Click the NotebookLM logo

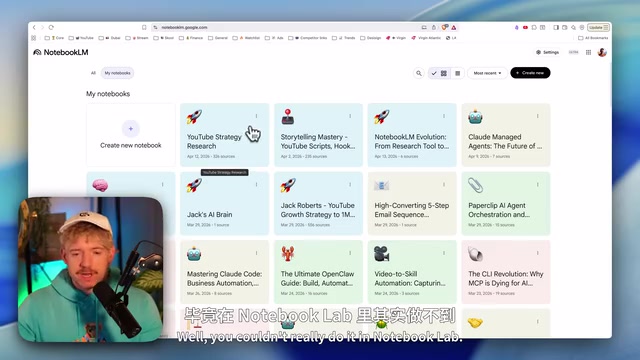(x=60, y=52)
